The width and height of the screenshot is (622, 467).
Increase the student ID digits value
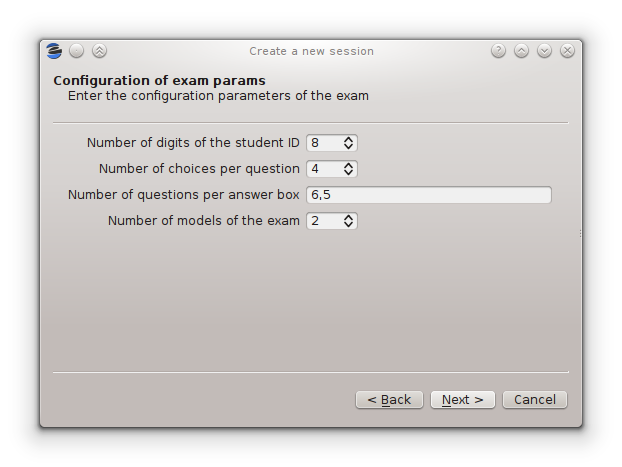348,139
